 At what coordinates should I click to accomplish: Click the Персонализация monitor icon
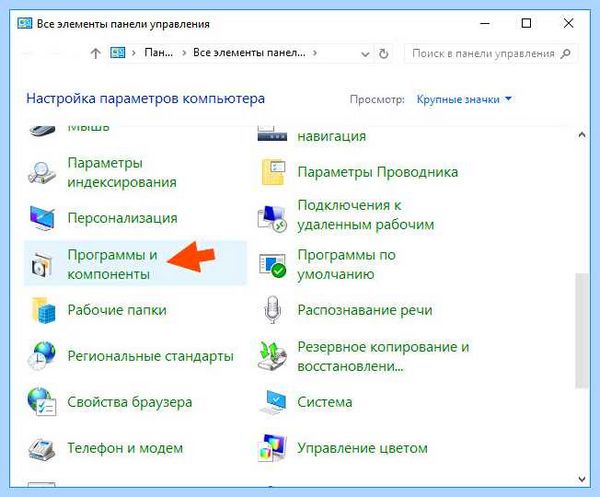tap(42, 218)
